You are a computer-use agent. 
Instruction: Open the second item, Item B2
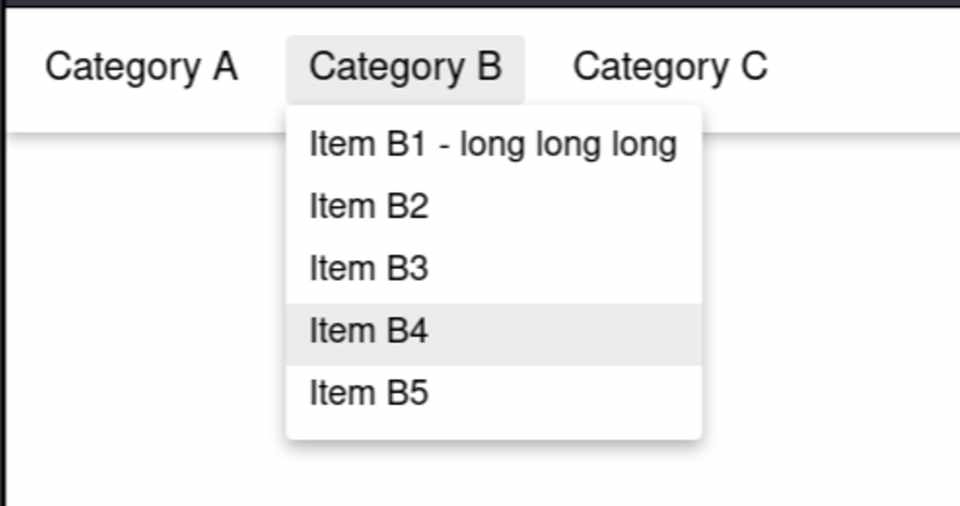[493, 207]
